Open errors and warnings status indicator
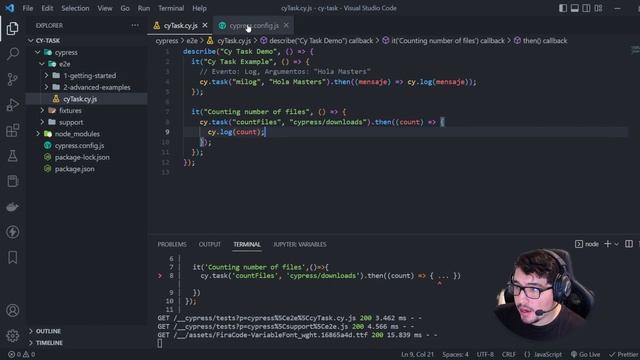Image resolution: width=640 pixels, height=360 pixels. (x=22, y=354)
